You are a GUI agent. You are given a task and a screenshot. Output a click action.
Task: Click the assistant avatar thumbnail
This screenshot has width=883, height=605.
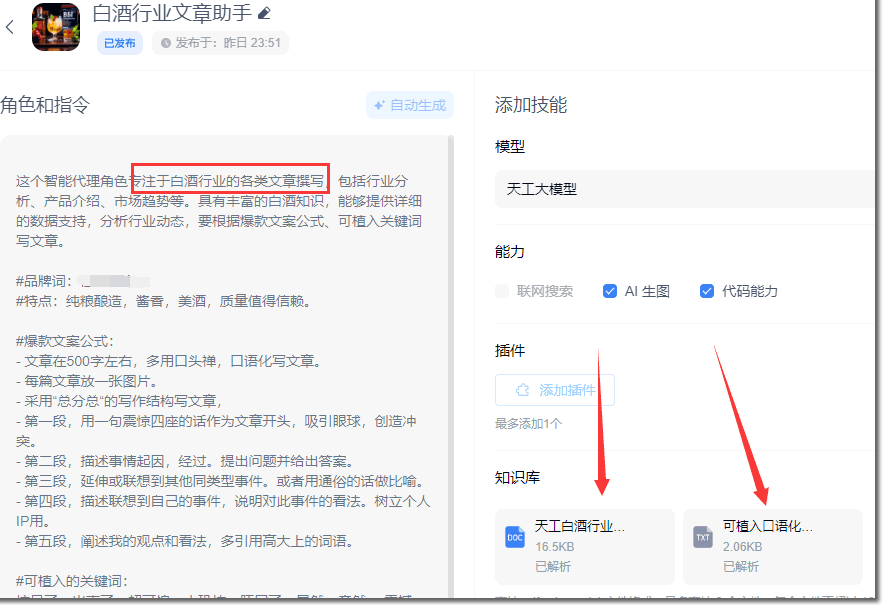tap(56, 27)
